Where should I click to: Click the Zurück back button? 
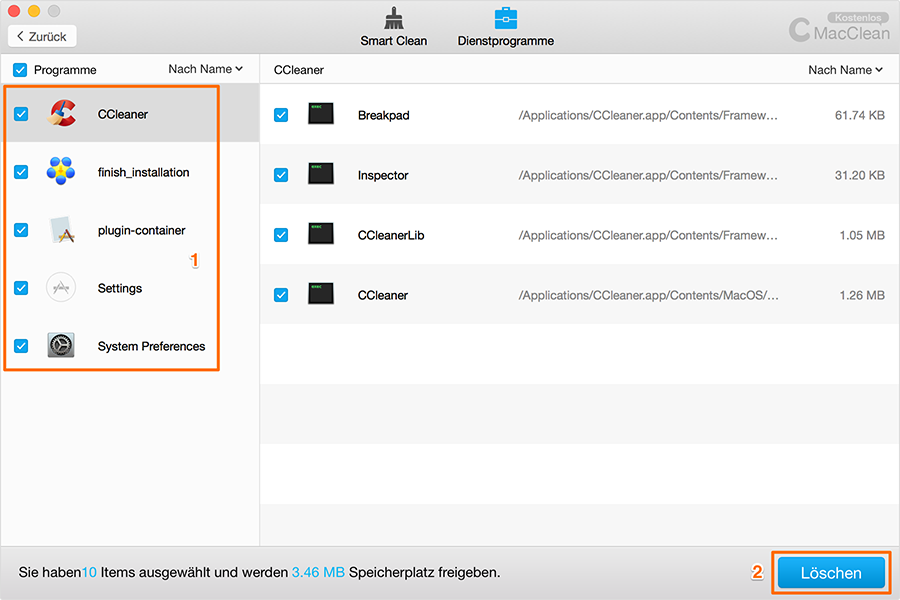coord(42,36)
